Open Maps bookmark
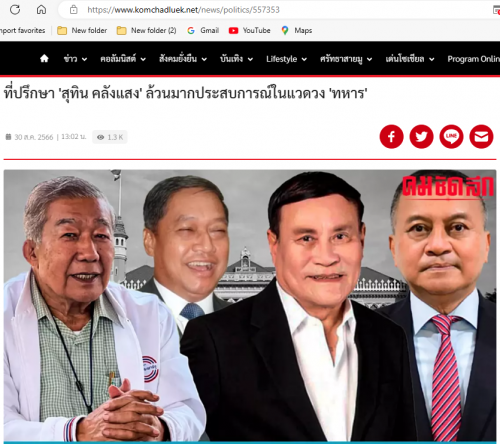Image resolution: width=500 pixels, height=444 pixels. click(297, 30)
